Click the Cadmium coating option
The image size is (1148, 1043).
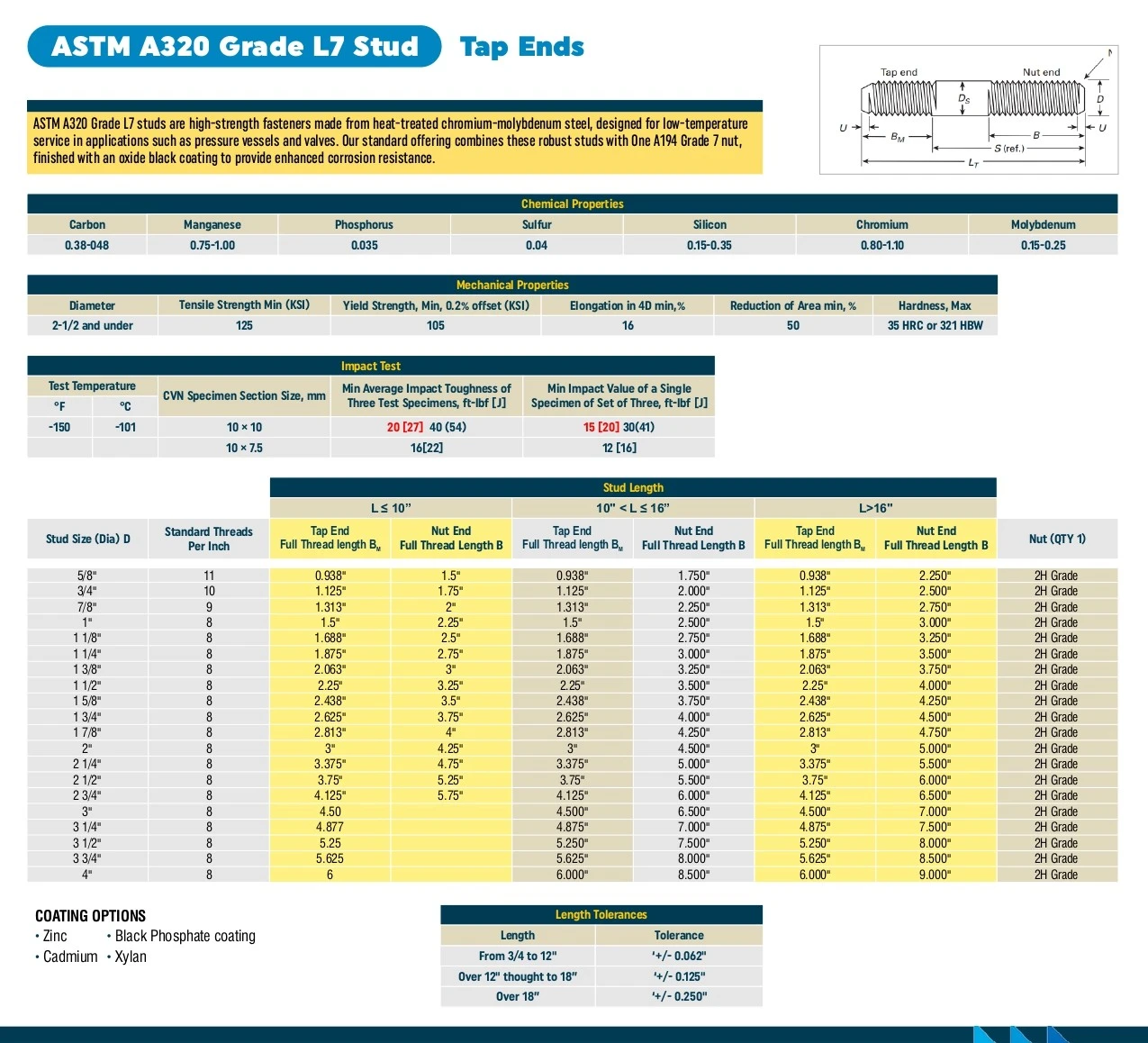[70, 957]
